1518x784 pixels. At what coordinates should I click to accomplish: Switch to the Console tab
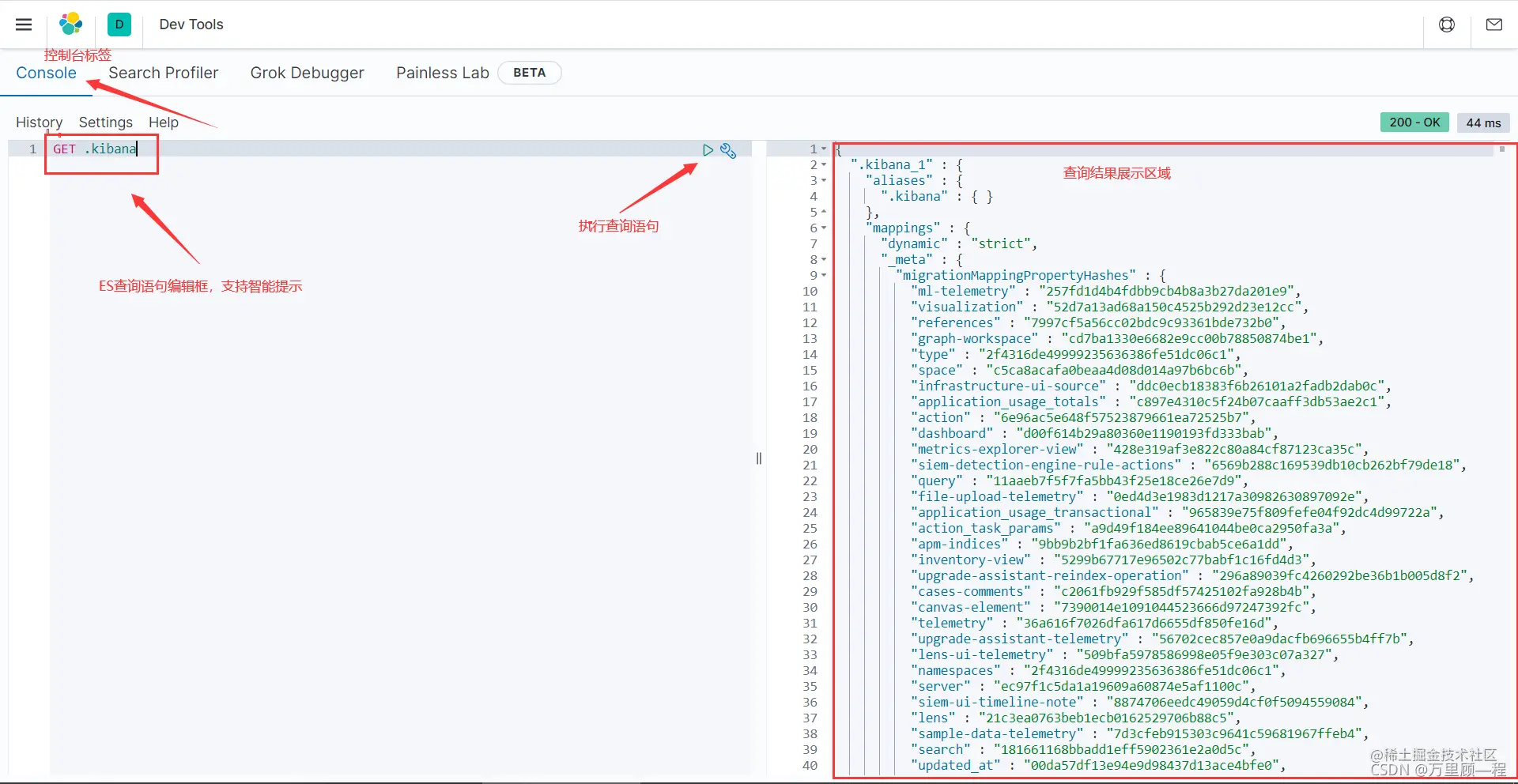47,73
